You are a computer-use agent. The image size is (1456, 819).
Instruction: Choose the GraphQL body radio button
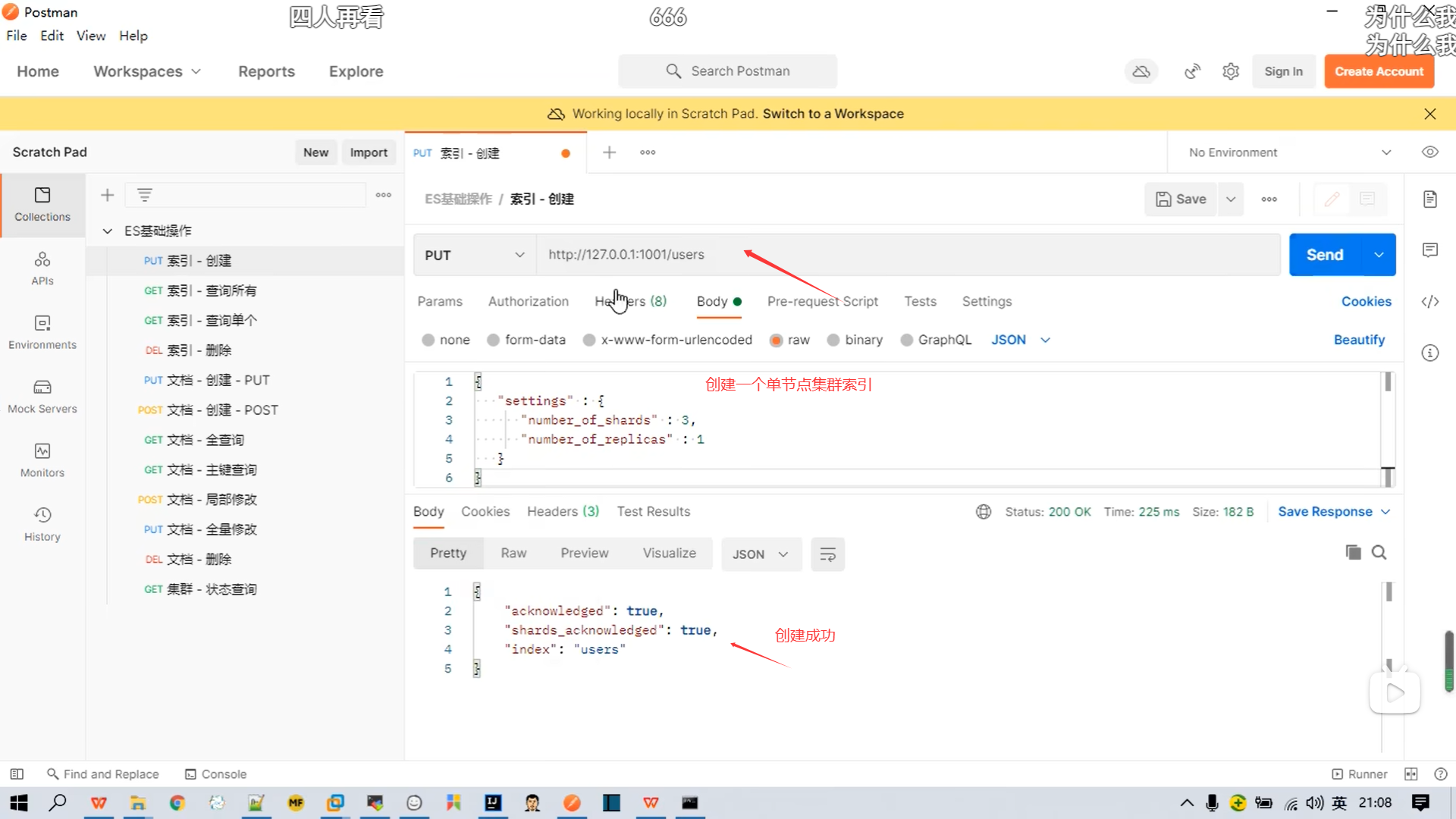[x=906, y=340]
